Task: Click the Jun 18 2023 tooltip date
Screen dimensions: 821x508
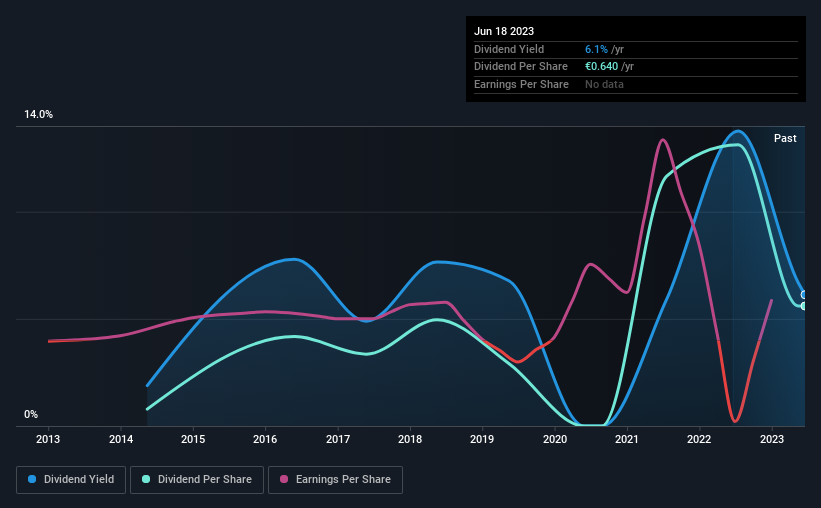Action: [504, 31]
